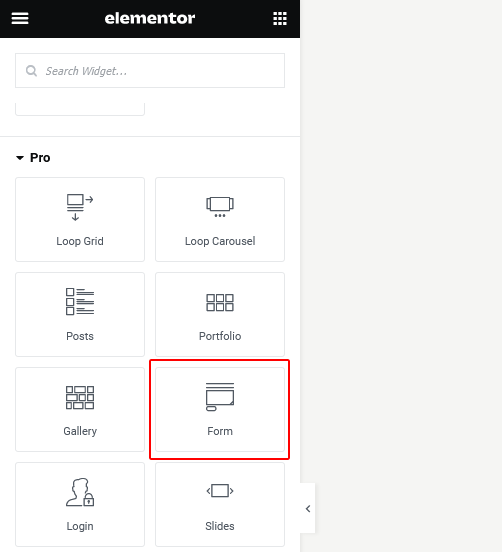
Task: Focus the Search Widget input field
Action: [150, 71]
